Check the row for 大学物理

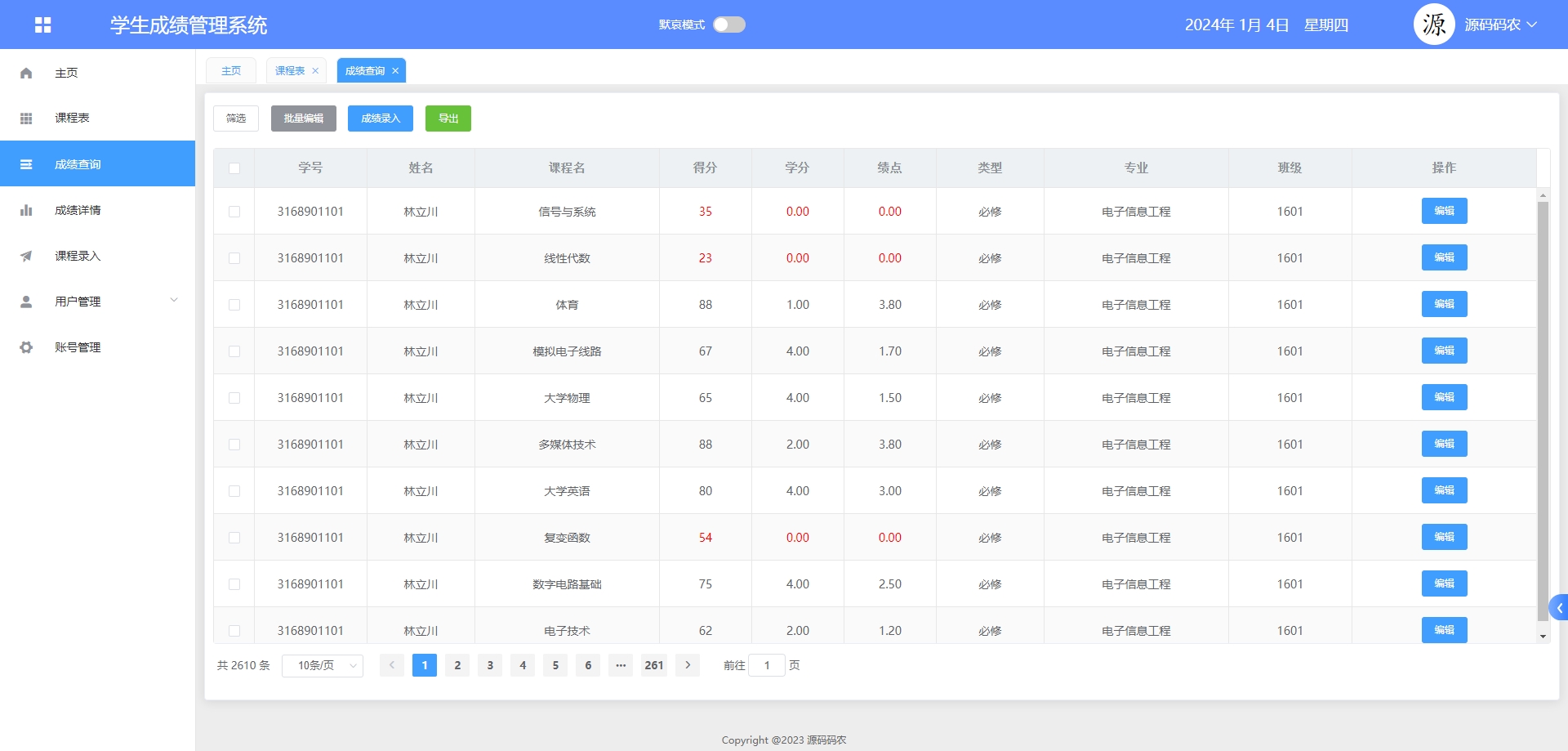click(234, 398)
